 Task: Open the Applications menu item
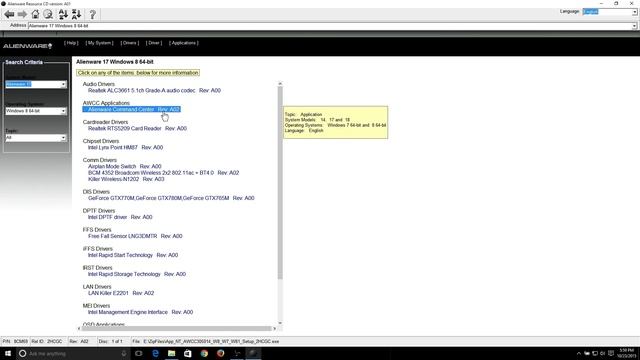pos(184,43)
